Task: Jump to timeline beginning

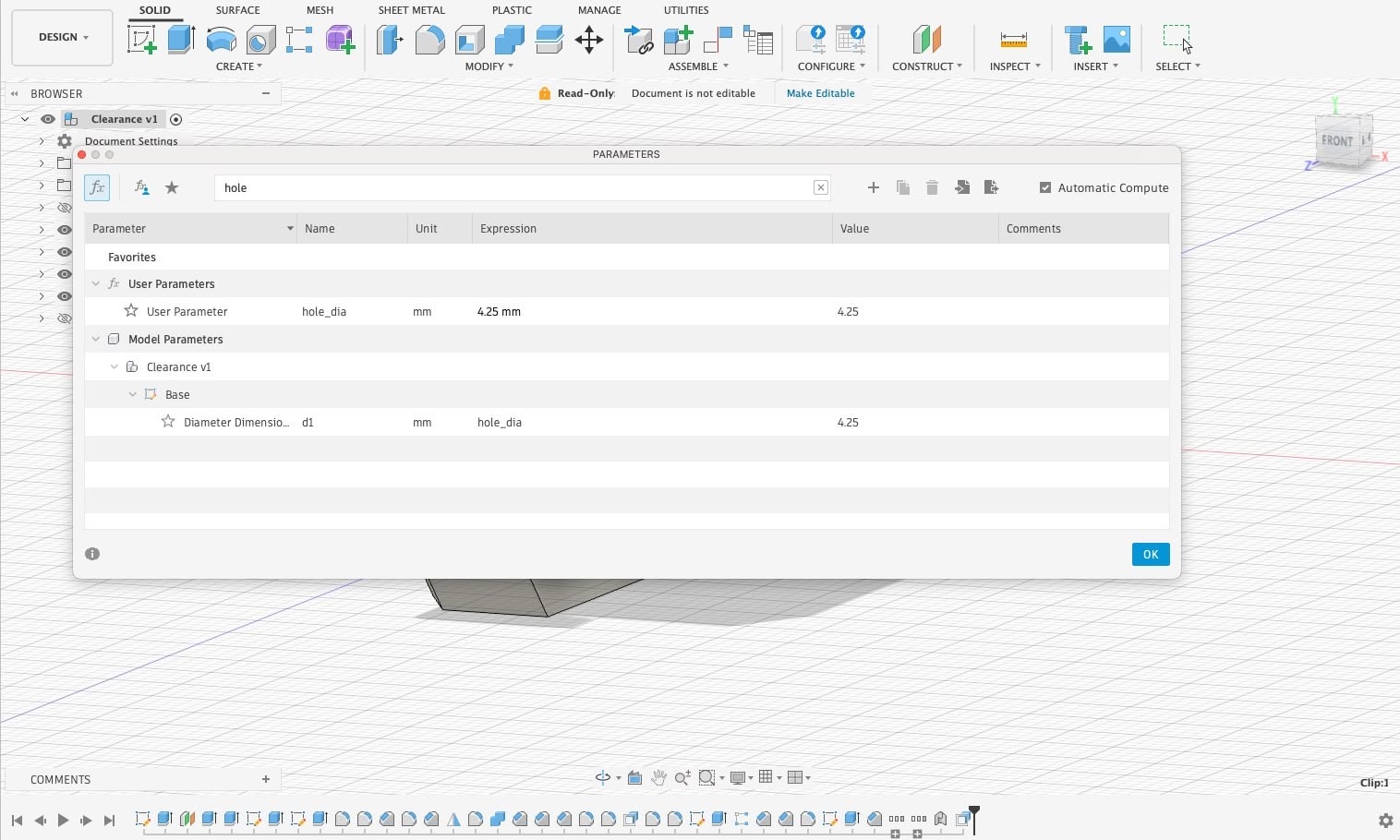Action: pyautogui.click(x=17, y=820)
